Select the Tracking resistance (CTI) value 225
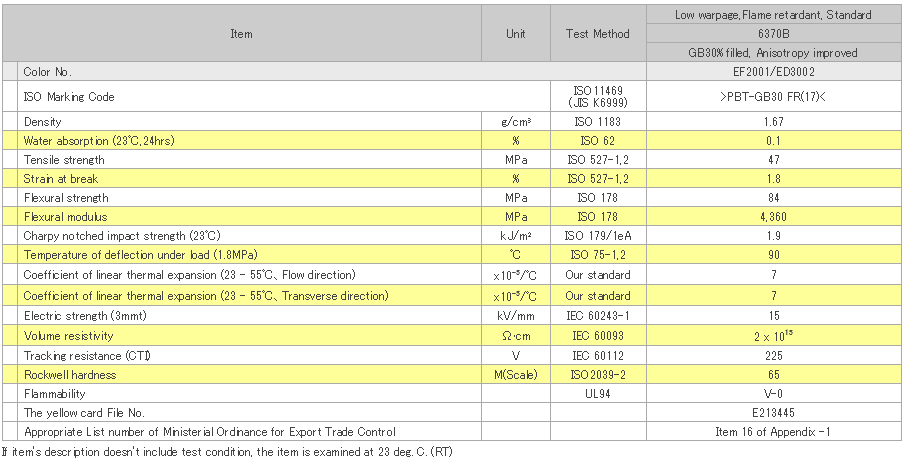903x460 pixels. 773,355
